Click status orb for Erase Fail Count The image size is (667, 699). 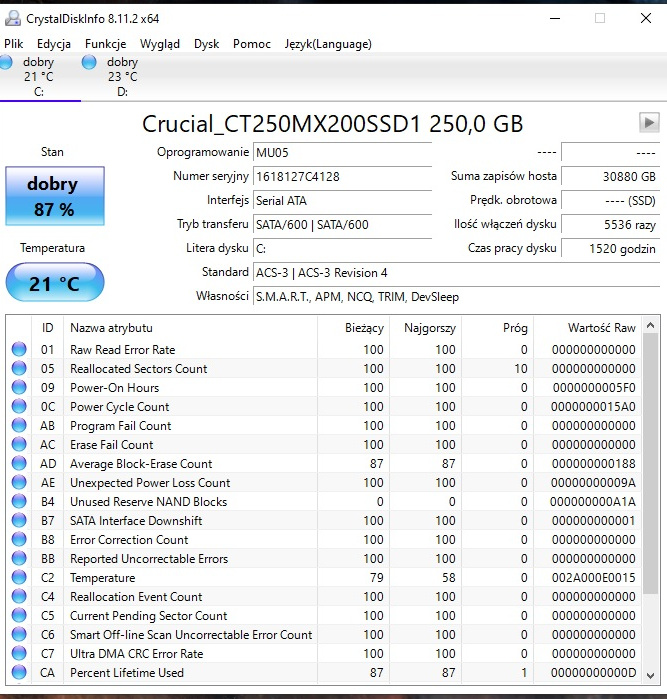tap(19, 444)
